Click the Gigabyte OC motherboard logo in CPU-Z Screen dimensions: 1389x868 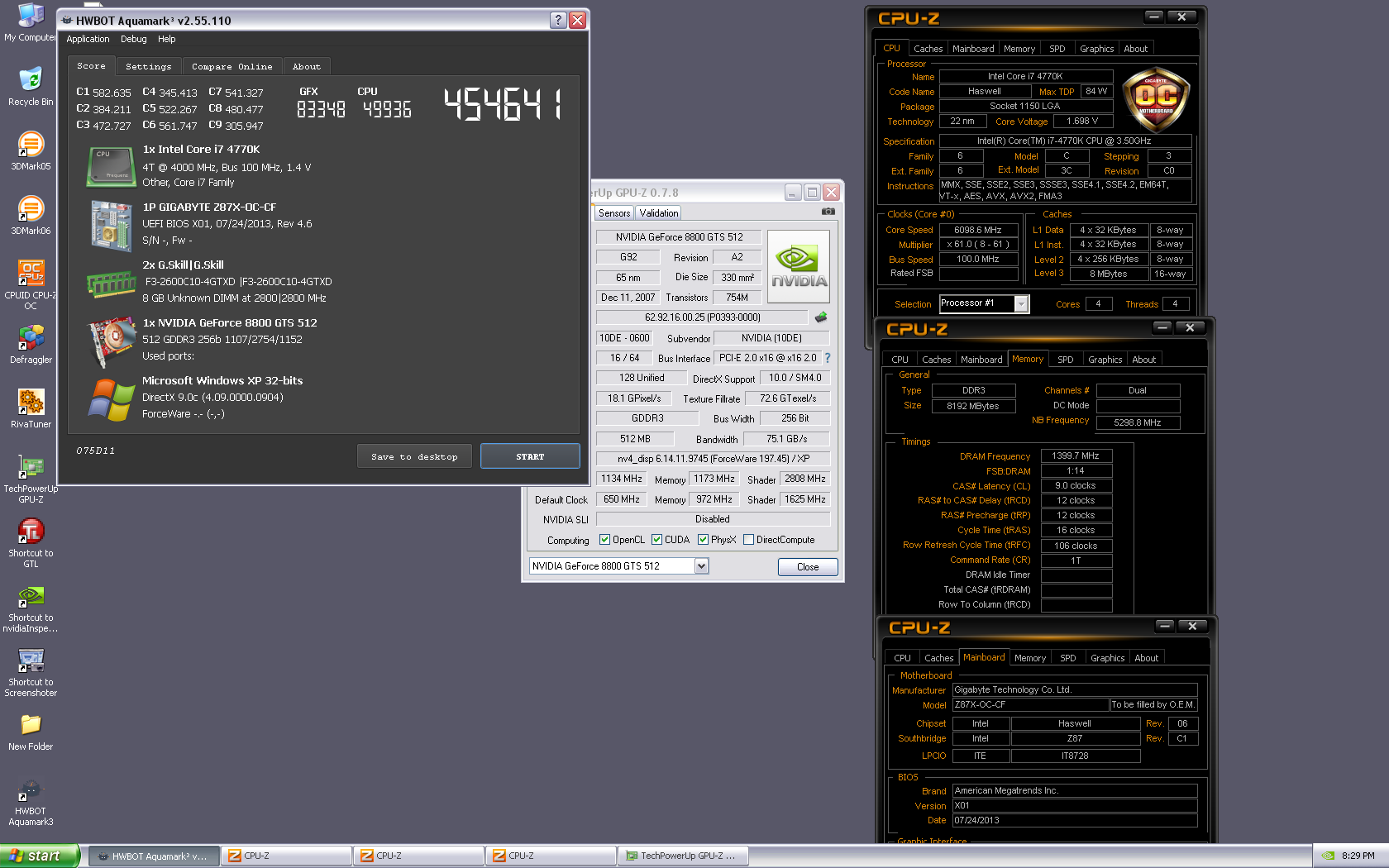1156,101
